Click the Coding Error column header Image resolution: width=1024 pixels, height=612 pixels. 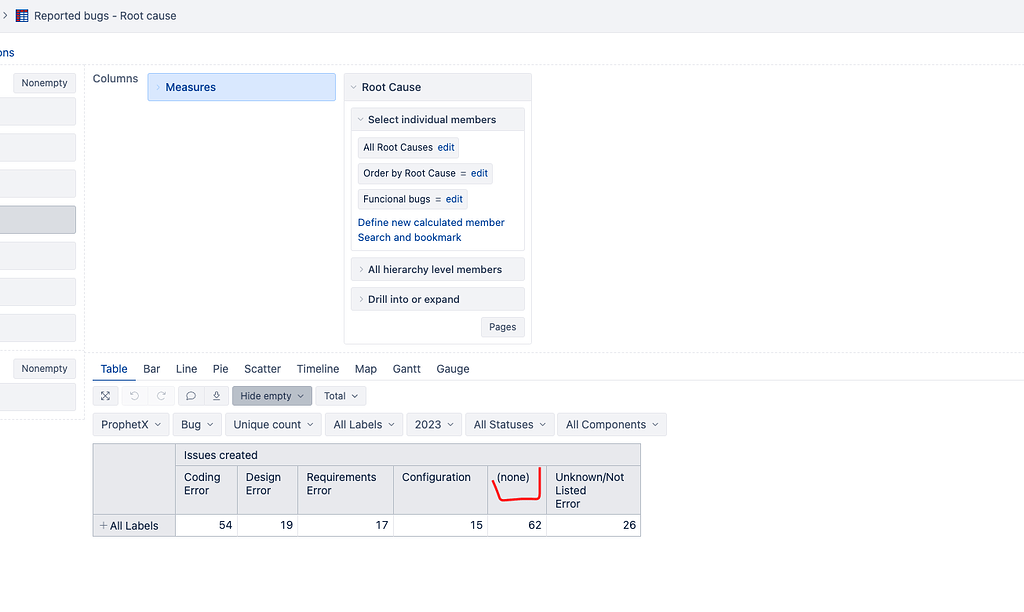point(203,484)
